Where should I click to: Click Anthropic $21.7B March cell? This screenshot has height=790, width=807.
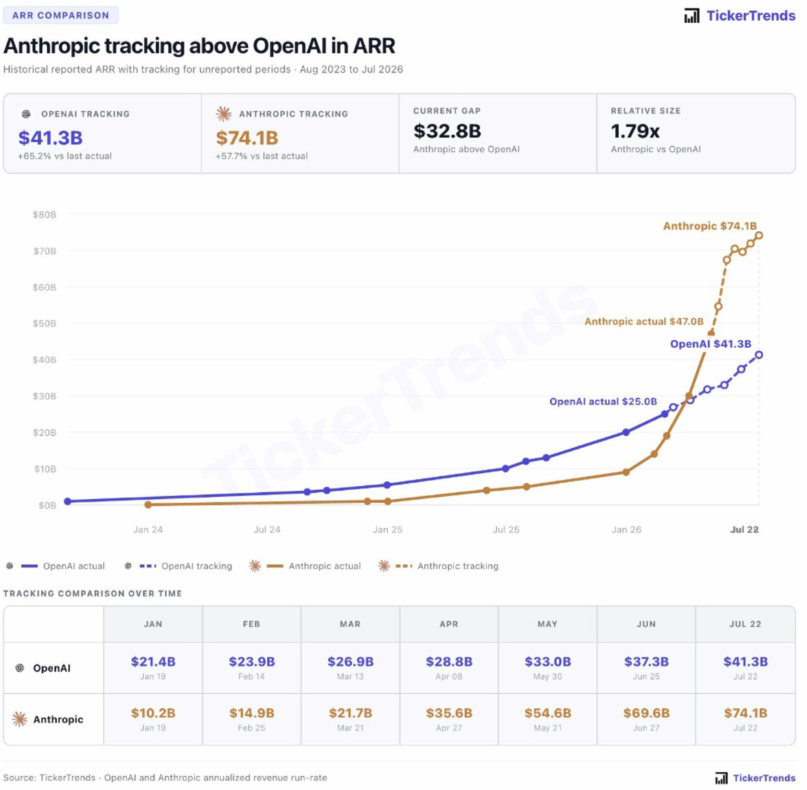click(x=350, y=719)
